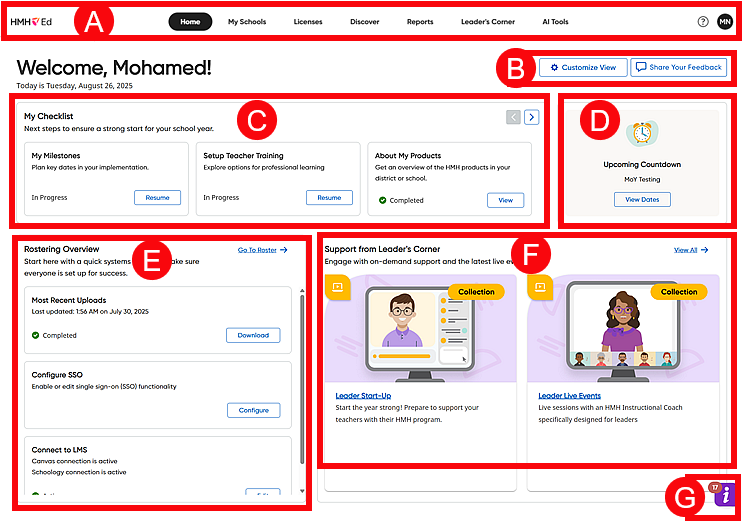Click 'Schoology connection is active' text
Viewport: 742px width, 521px height.
[79, 472]
